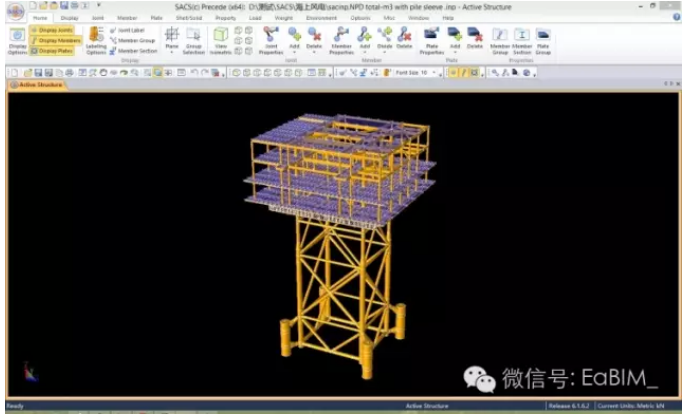
Task: Toggle Display Joints off
Action: pyautogui.click(x=52, y=30)
